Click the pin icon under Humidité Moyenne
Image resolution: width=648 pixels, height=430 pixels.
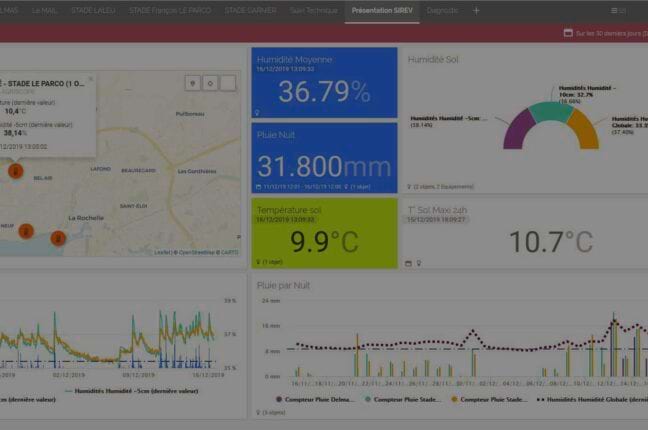(x=257, y=113)
